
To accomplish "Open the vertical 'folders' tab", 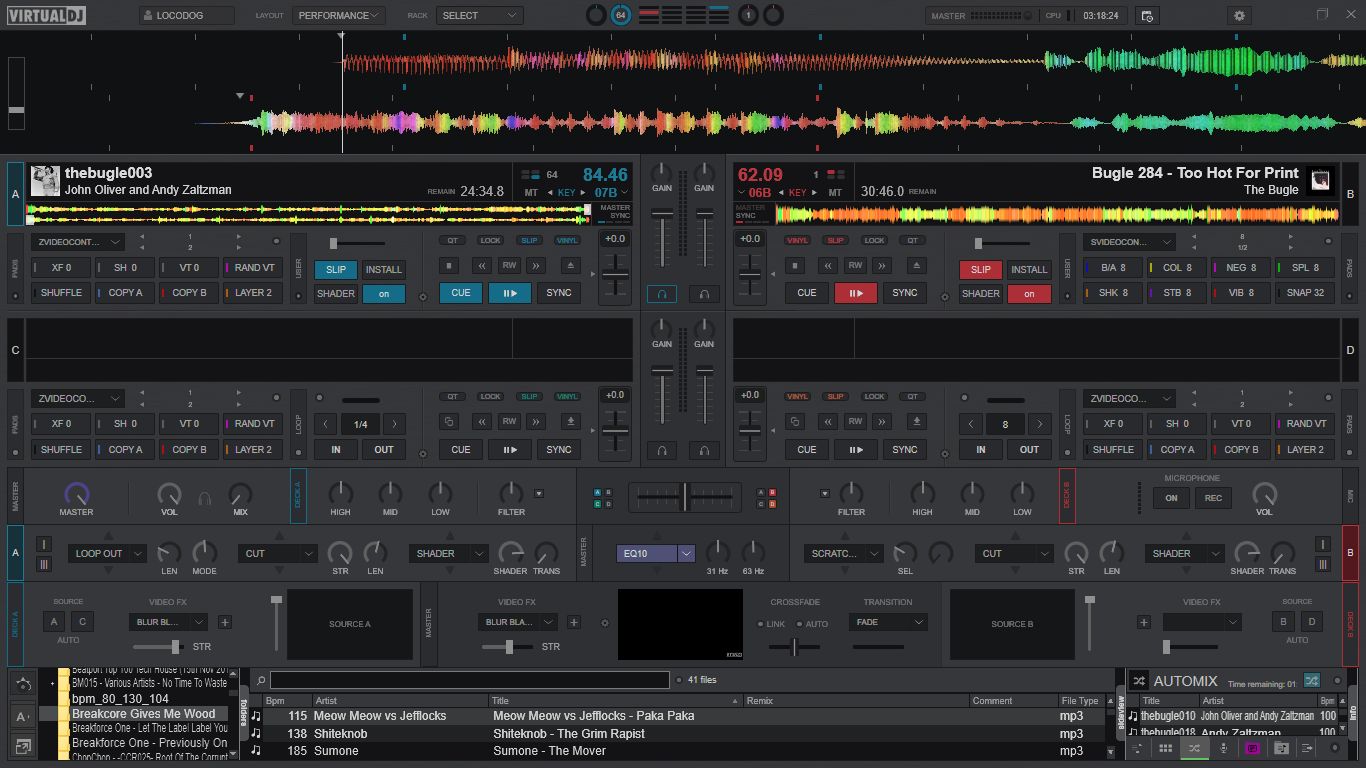I will (x=244, y=713).
